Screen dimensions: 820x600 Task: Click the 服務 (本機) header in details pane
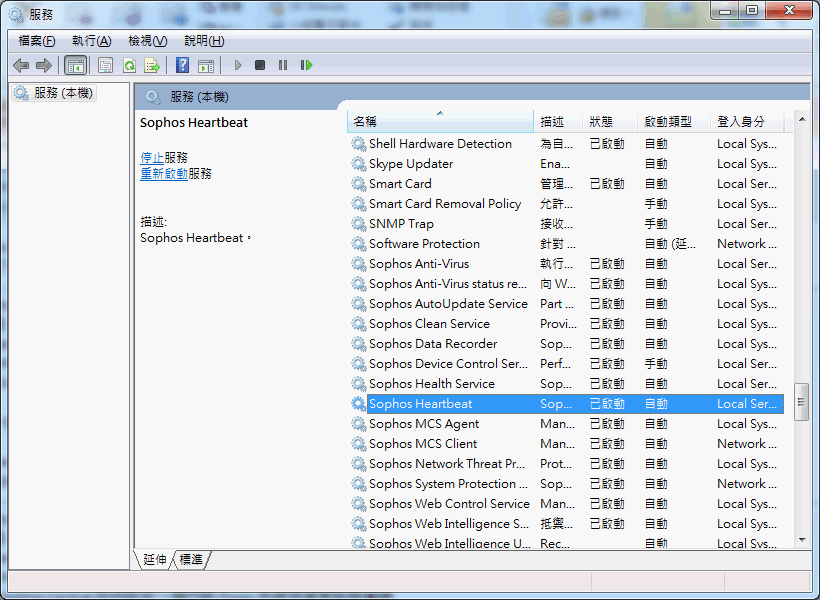click(199, 97)
